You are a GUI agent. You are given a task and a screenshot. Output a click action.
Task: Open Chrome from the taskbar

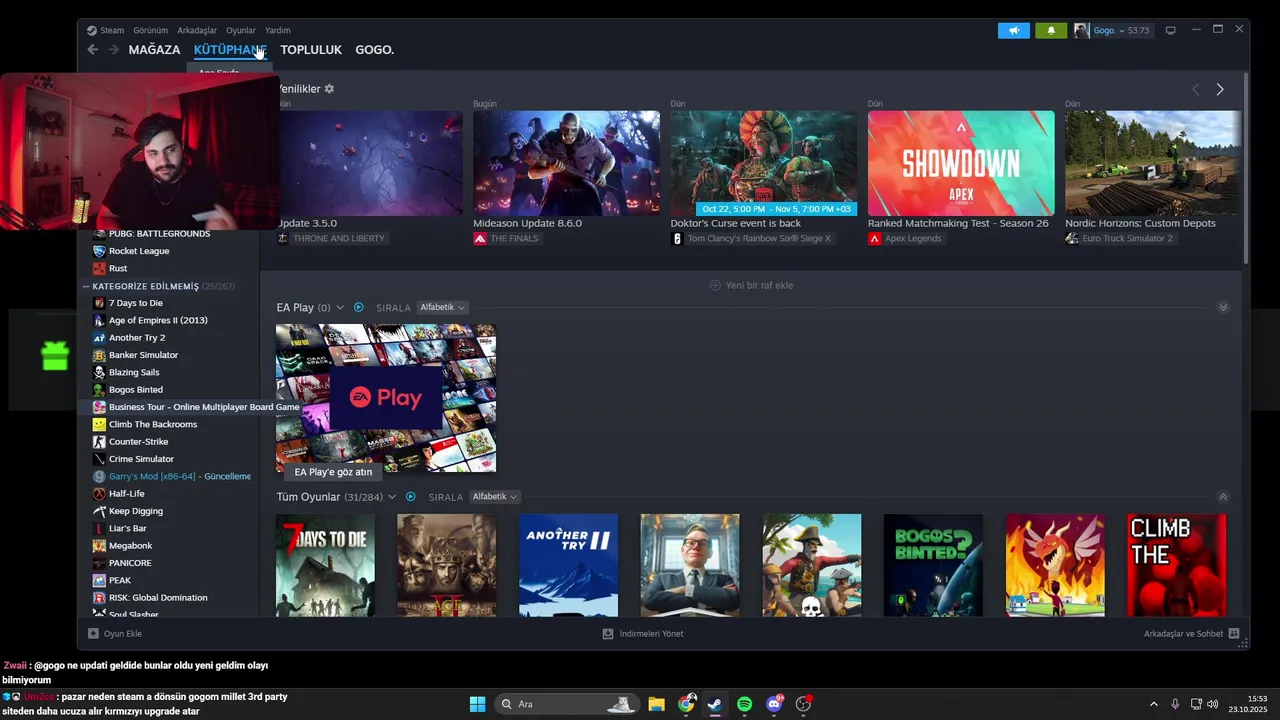686,704
